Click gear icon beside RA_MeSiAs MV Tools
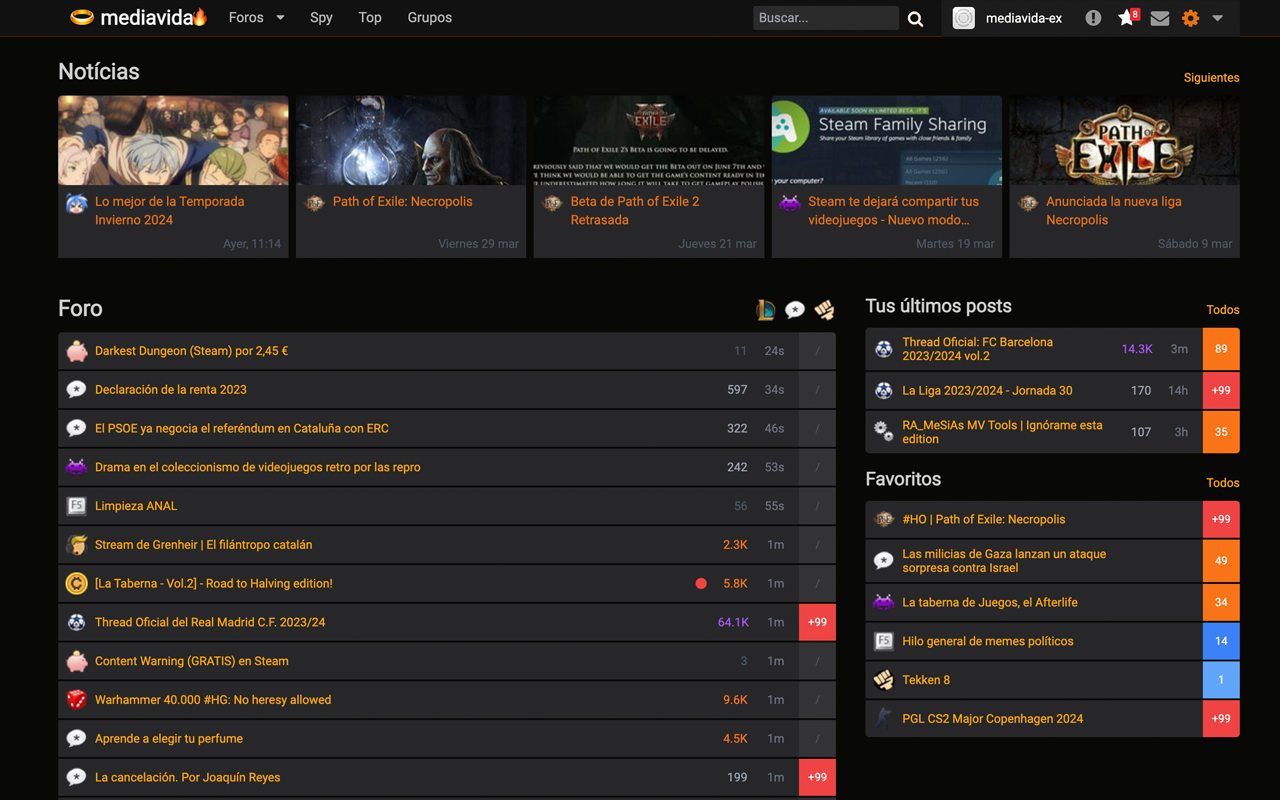Viewport: 1280px width, 800px height. click(883, 432)
